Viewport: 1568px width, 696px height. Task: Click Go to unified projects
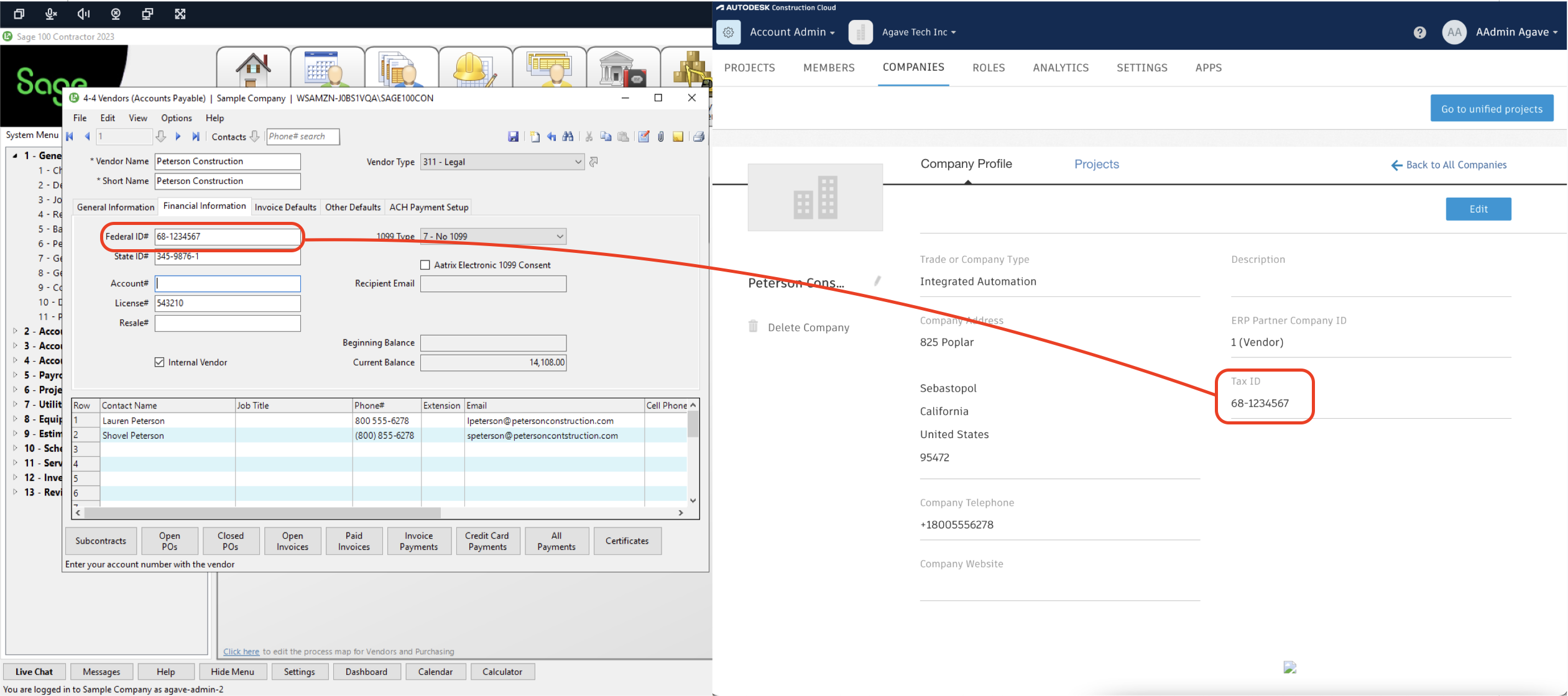1492,108
